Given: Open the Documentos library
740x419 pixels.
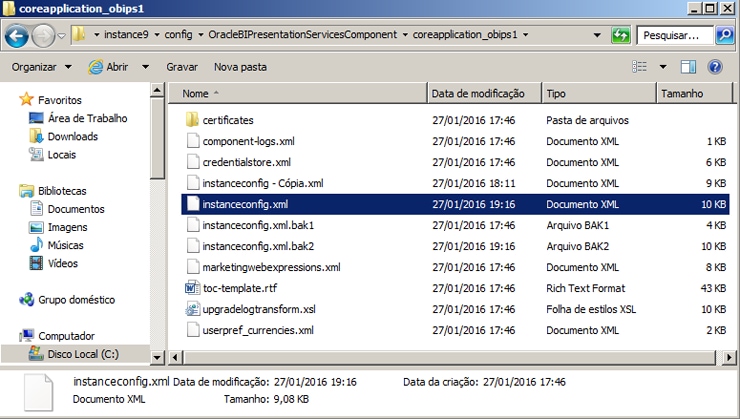Looking at the screenshot, I should (x=76, y=209).
